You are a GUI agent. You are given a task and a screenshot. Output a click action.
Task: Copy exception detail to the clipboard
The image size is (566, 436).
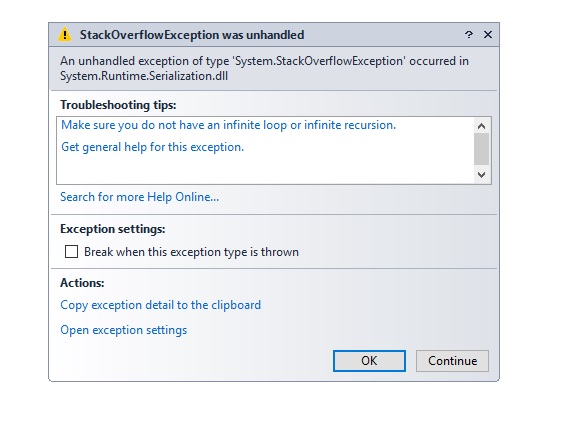click(x=160, y=305)
